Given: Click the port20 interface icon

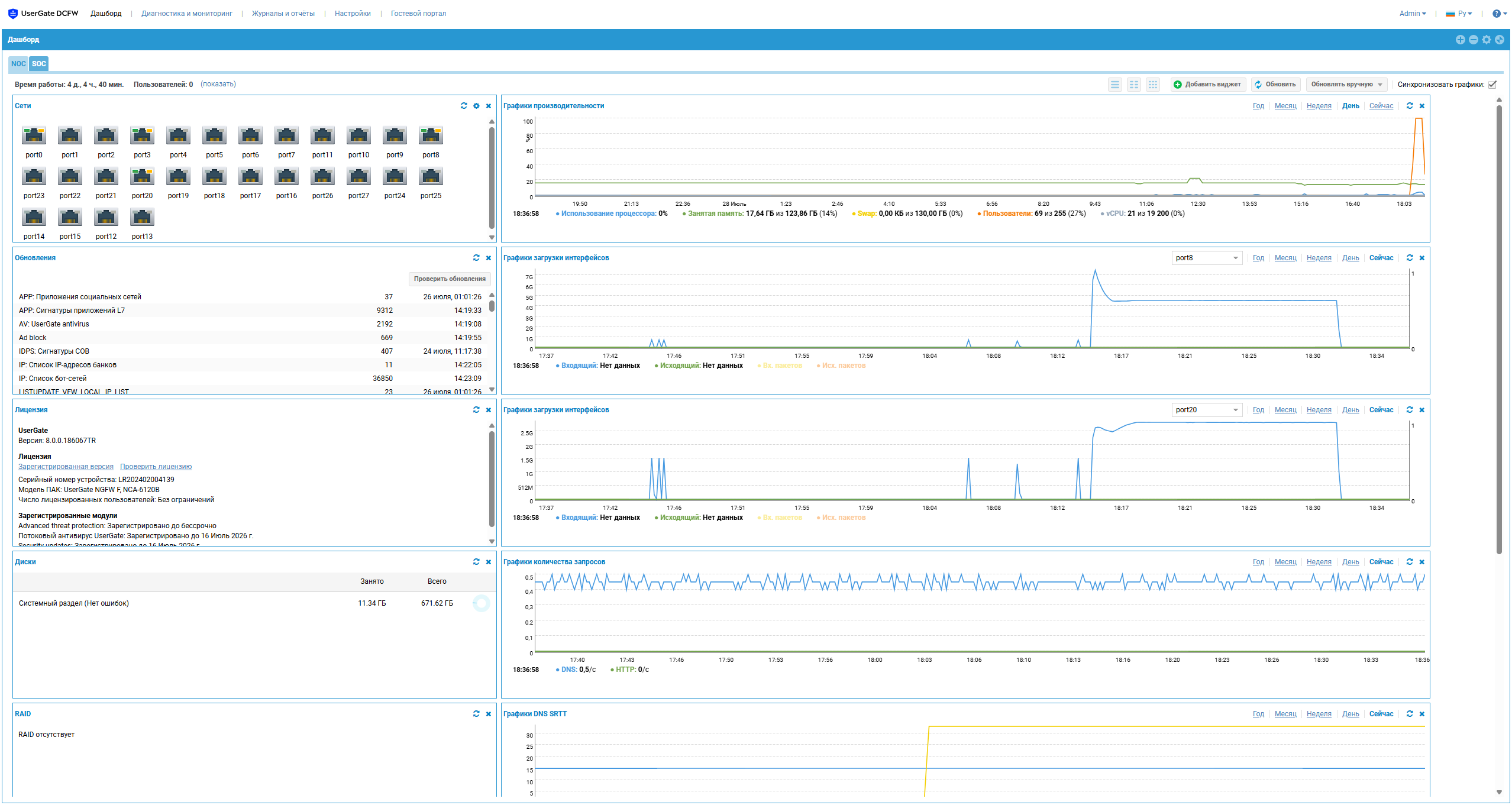Looking at the screenshot, I should point(142,177).
